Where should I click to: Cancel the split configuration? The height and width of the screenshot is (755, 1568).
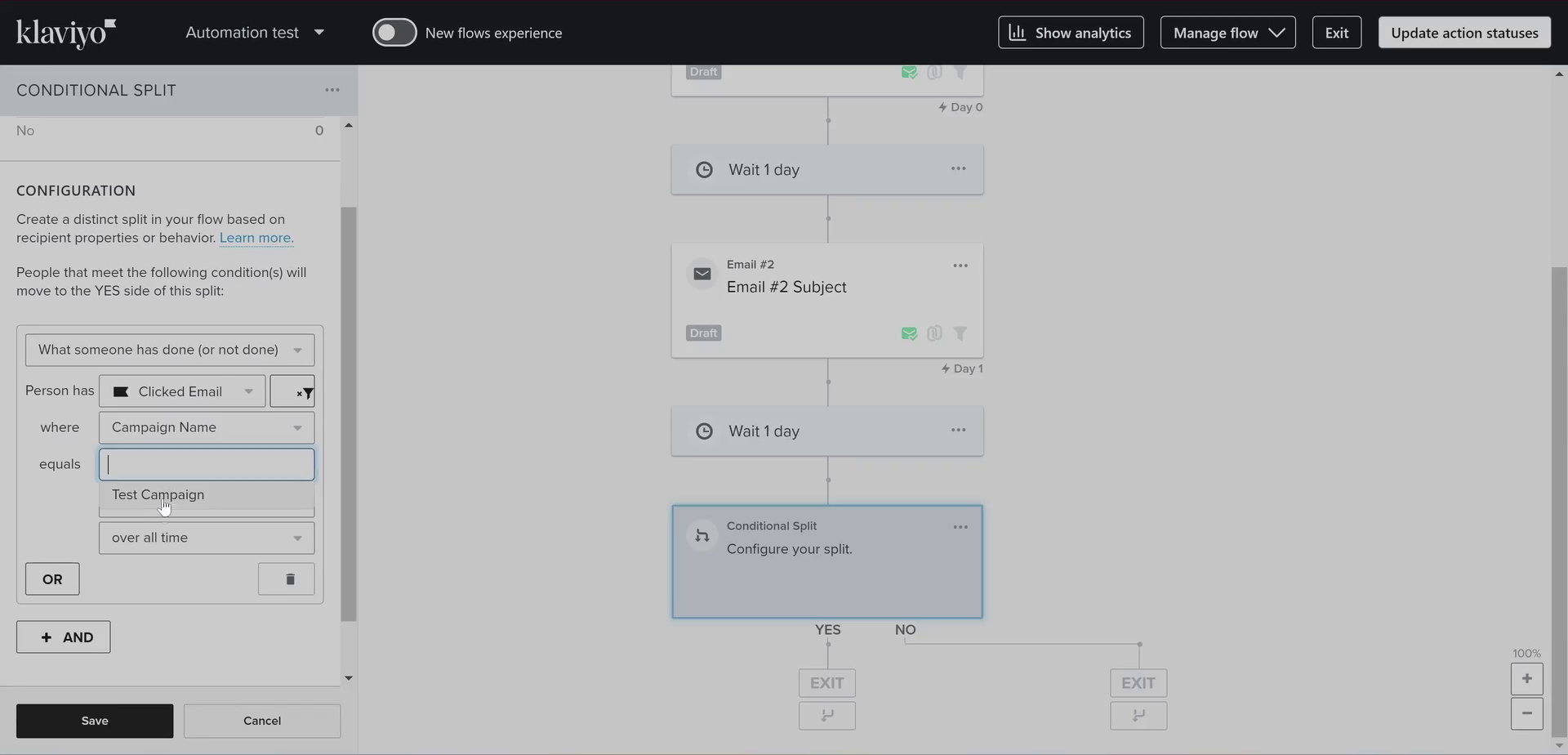pos(262,721)
